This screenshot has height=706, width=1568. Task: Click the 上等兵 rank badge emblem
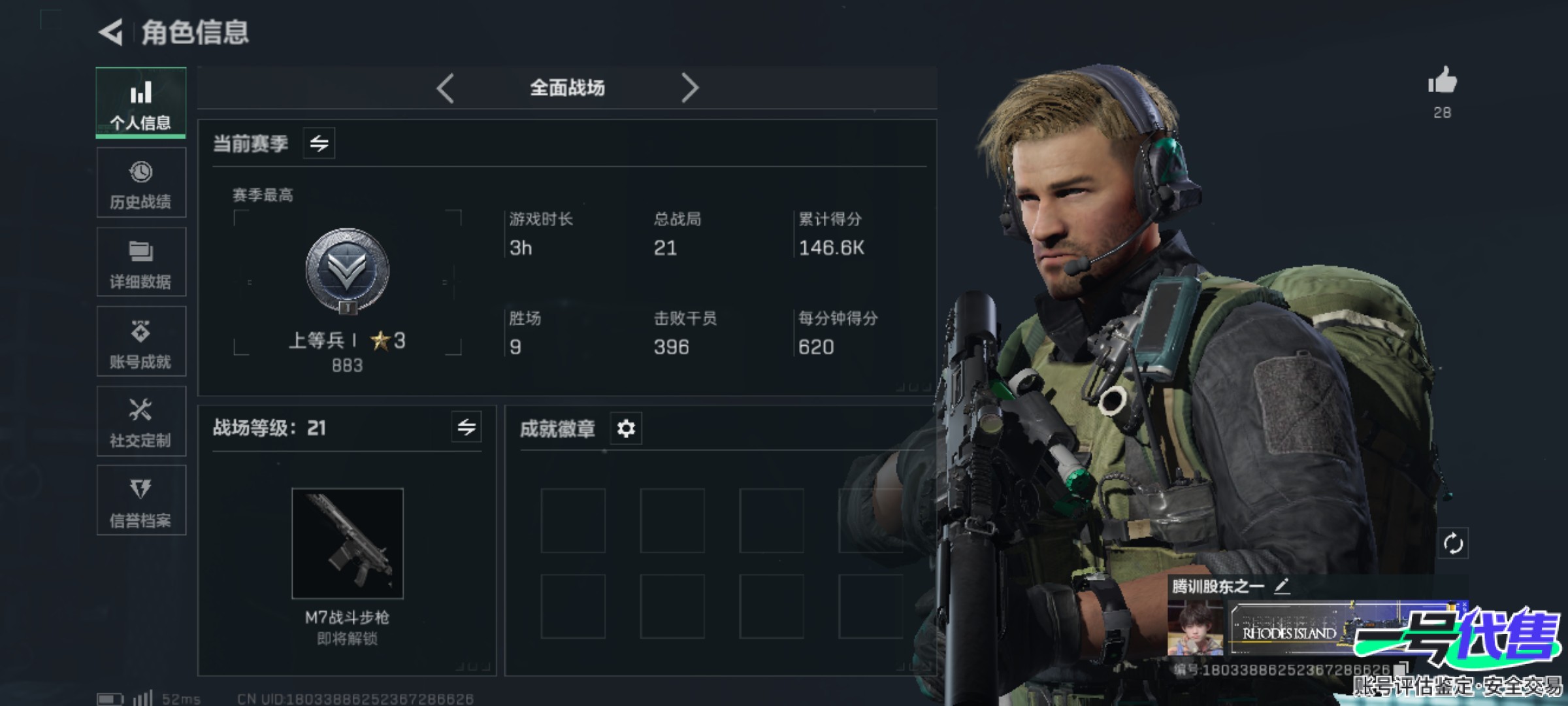(x=348, y=271)
